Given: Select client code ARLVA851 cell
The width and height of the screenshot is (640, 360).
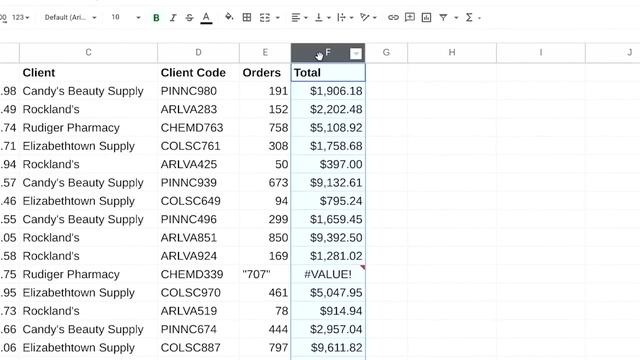Looking at the screenshot, I should point(198,238).
